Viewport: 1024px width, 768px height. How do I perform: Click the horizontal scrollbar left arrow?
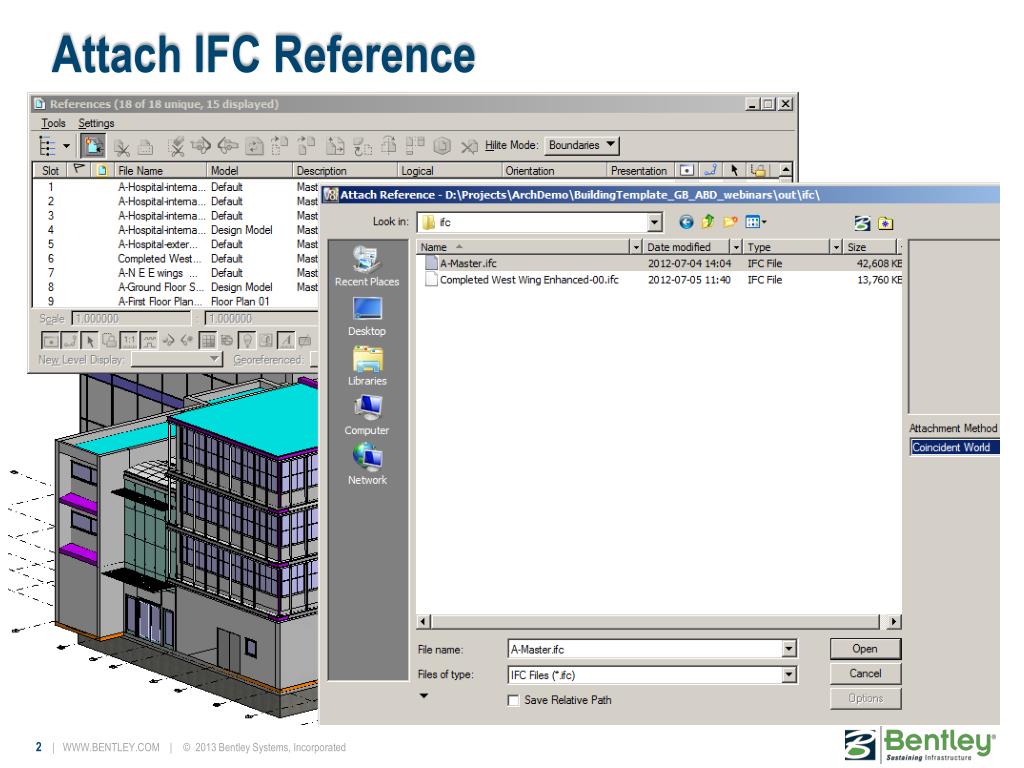point(423,622)
